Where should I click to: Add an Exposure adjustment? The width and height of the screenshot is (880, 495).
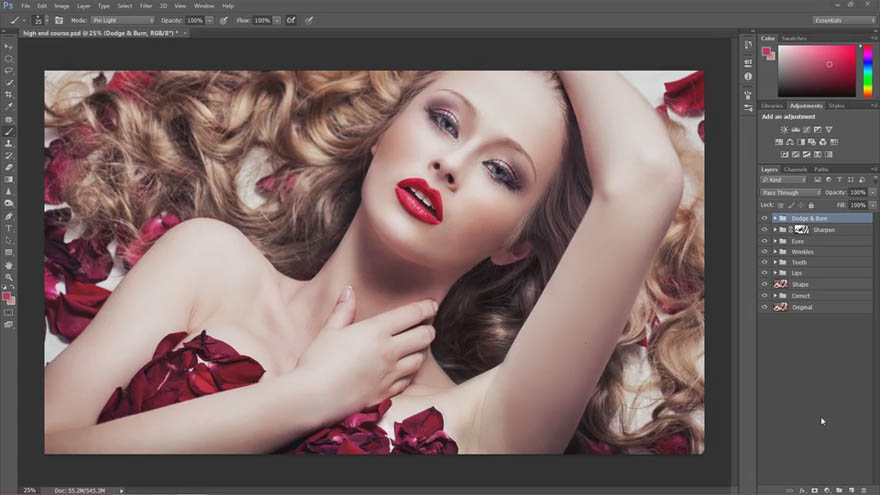(x=818, y=130)
